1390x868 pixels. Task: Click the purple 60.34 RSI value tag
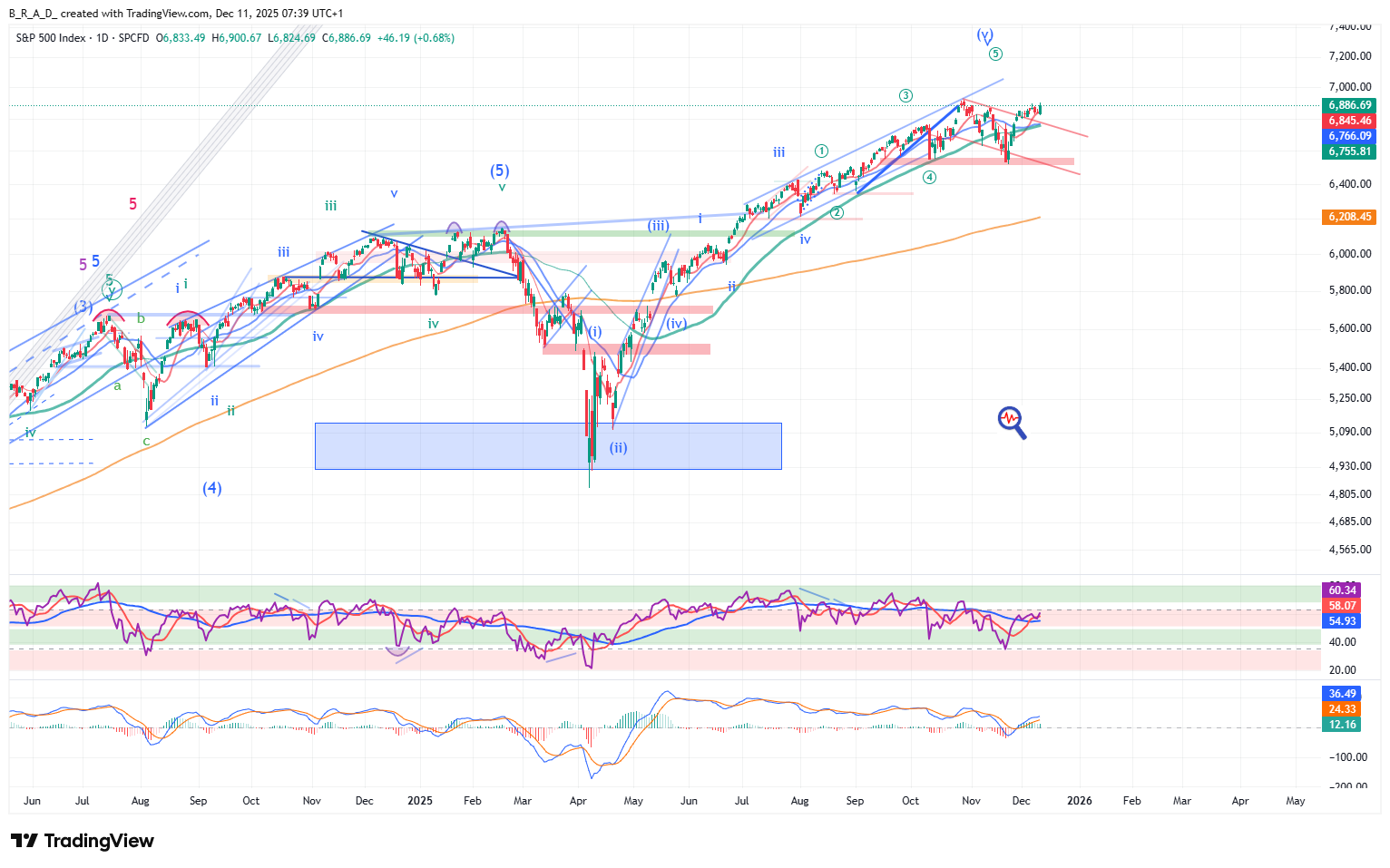coord(1342,590)
